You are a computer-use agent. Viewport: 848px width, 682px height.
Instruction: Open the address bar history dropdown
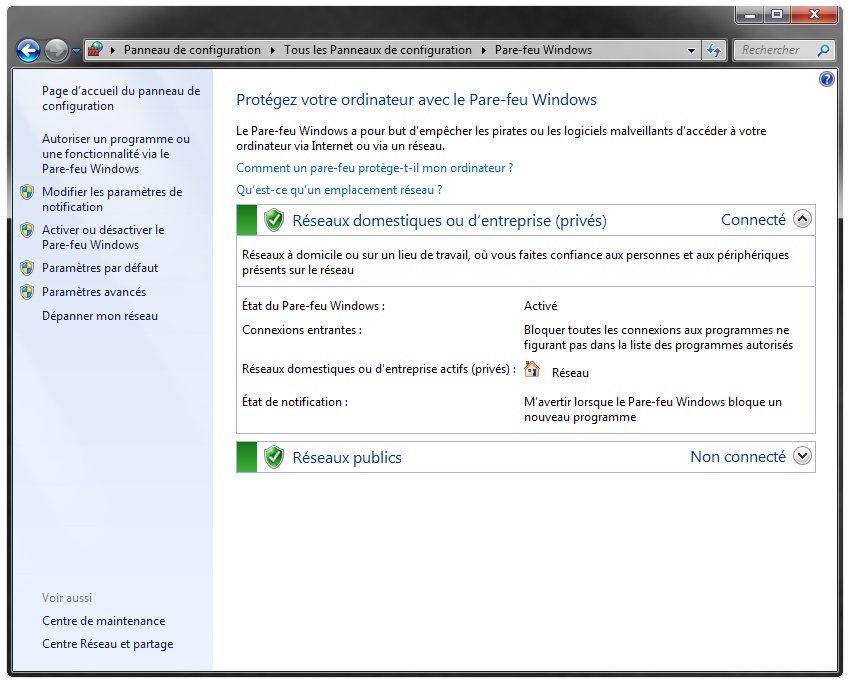pyautogui.click(x=691, y=50)
